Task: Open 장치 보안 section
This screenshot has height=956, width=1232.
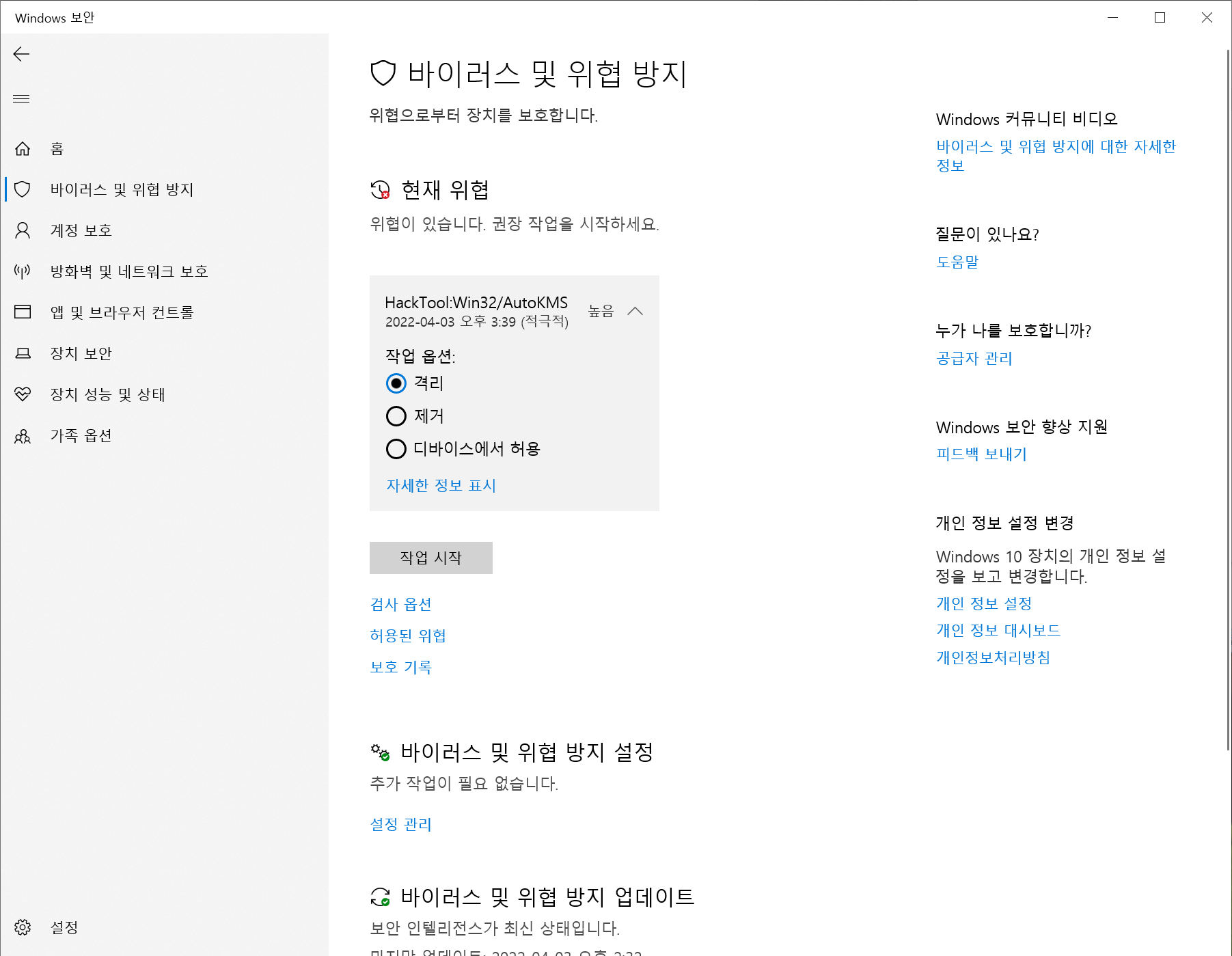Action: pyautogui.click(x=165, y=353)
